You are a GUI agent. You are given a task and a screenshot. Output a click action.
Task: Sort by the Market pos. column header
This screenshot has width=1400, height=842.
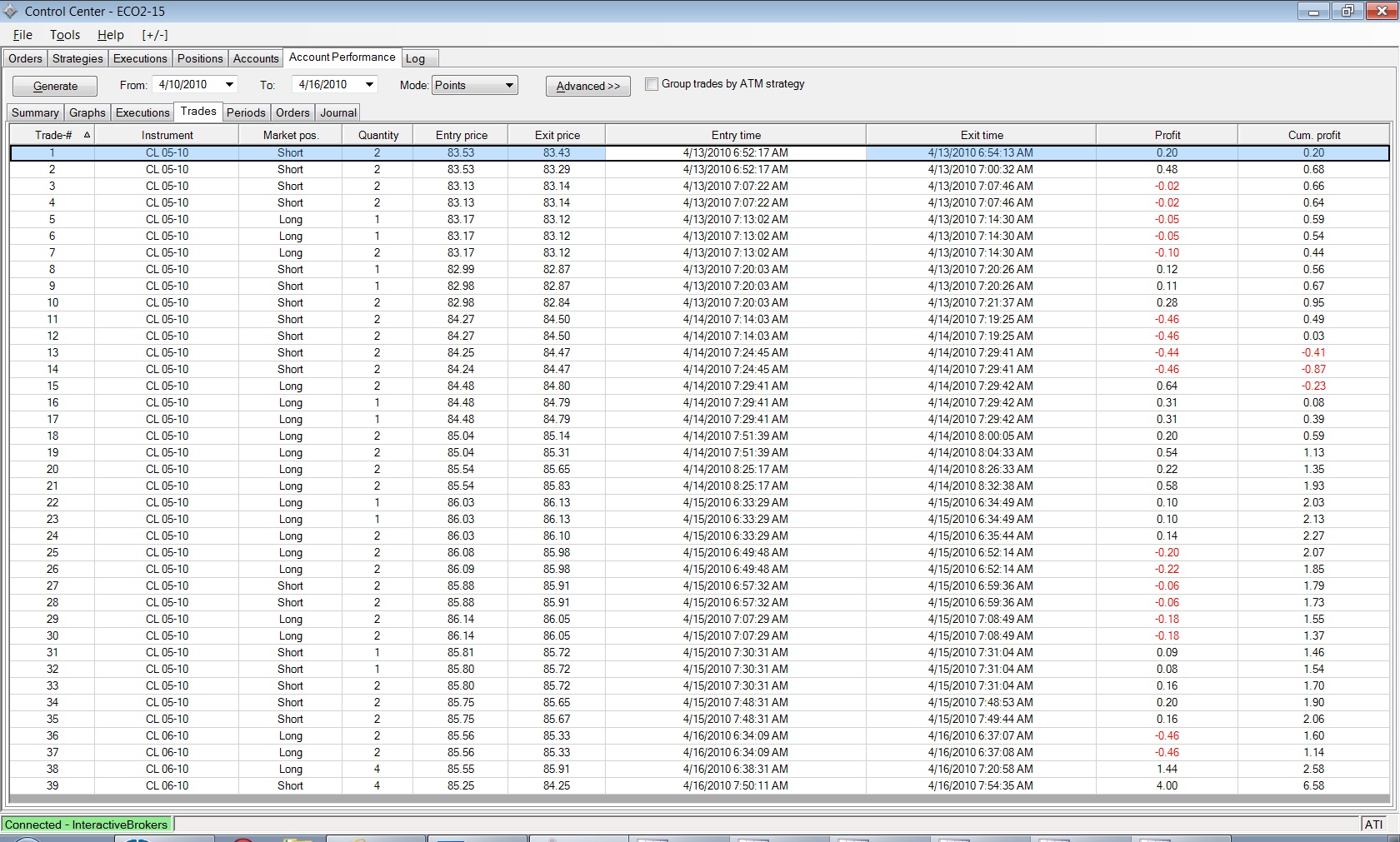click(291, 135)
